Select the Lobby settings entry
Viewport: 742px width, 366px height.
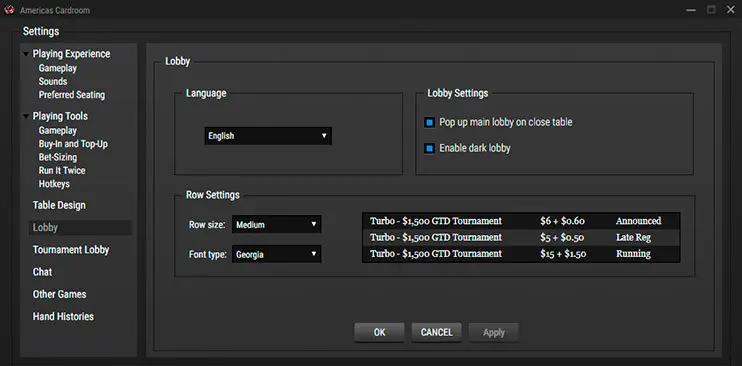(x=80, y=227)
